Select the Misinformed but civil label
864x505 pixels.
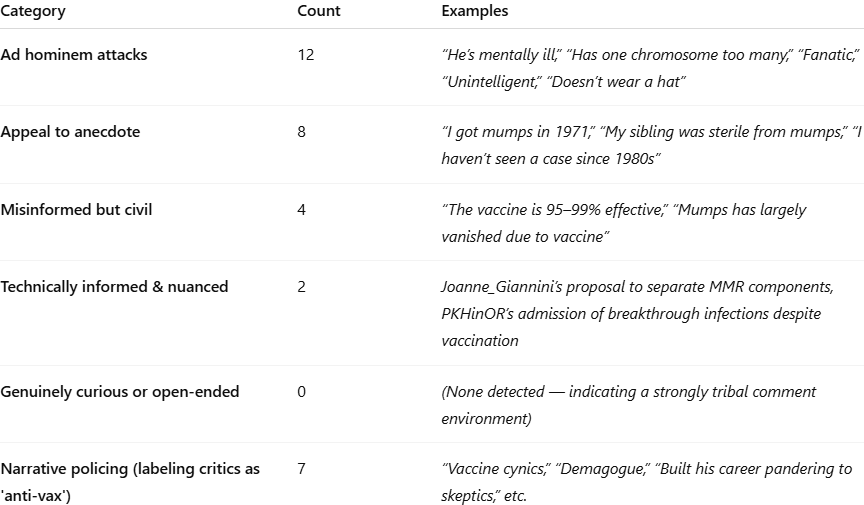click(76, 210)
